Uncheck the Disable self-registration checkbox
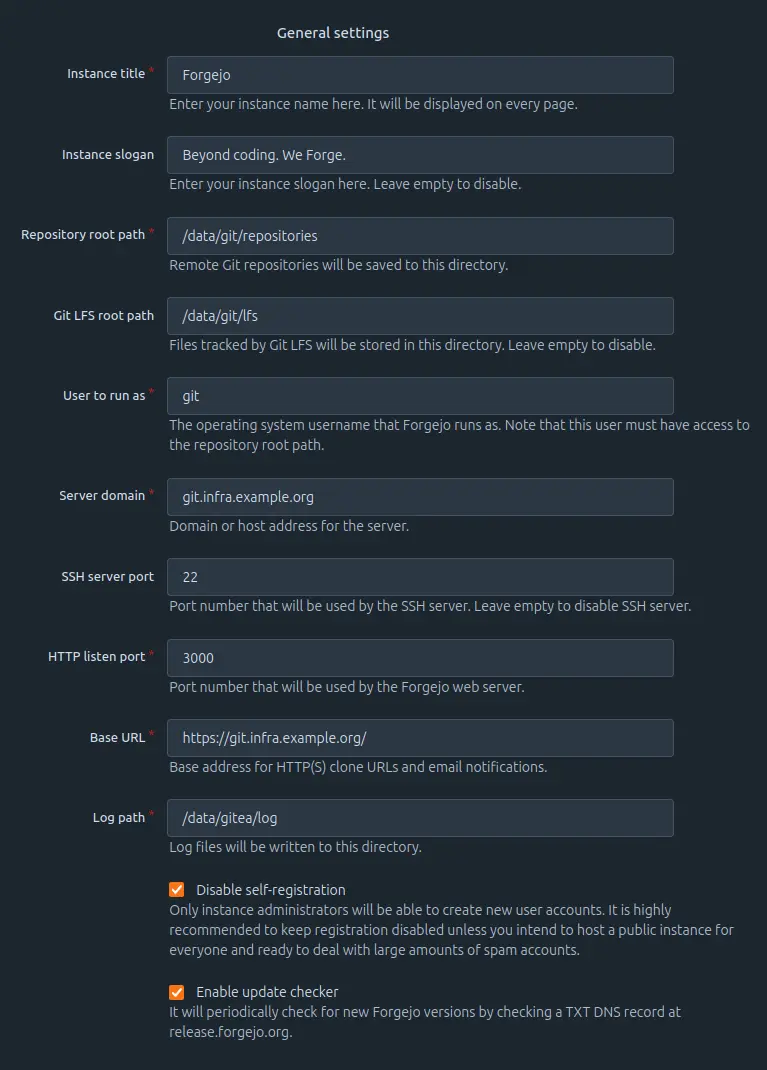767x1070 pixels. (x=177, y=890)
